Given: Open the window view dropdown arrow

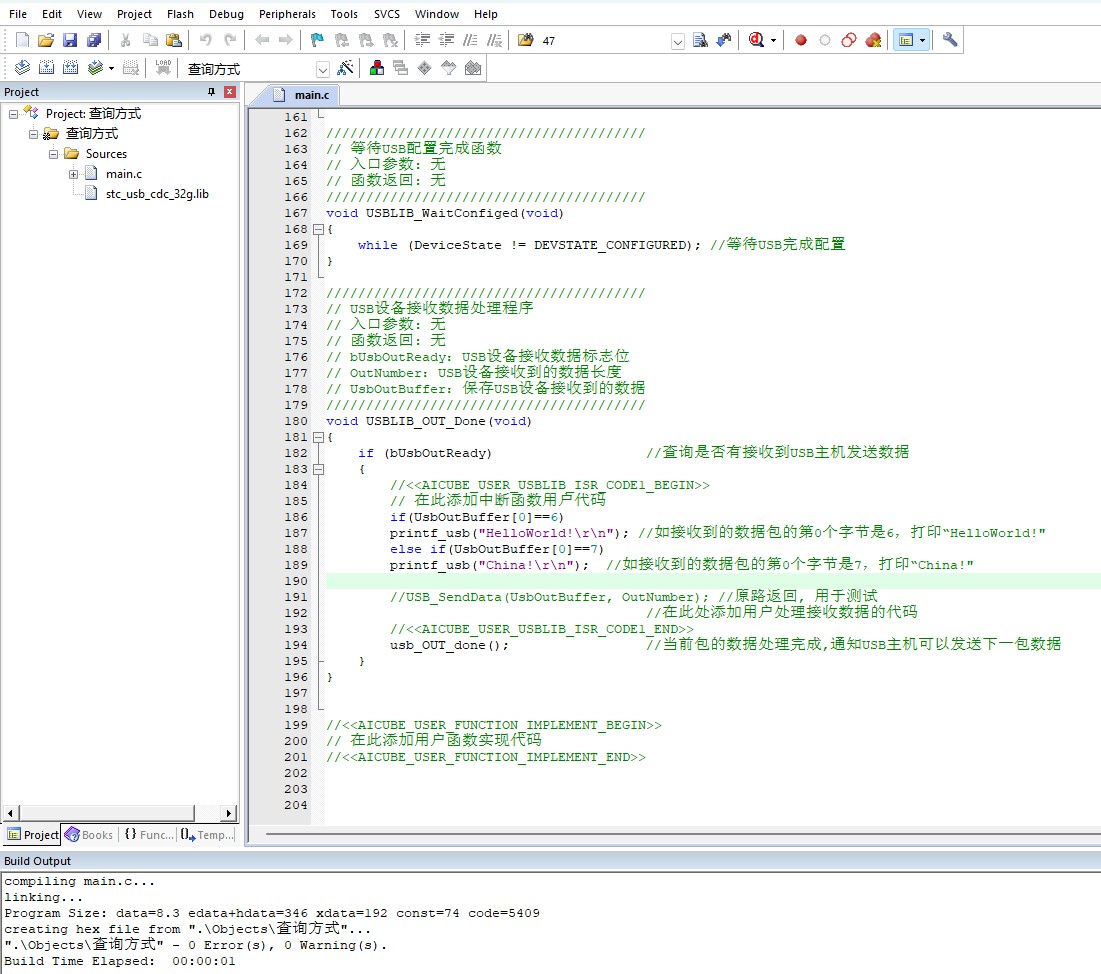Looking at the screenshot, I should (922, 40).
